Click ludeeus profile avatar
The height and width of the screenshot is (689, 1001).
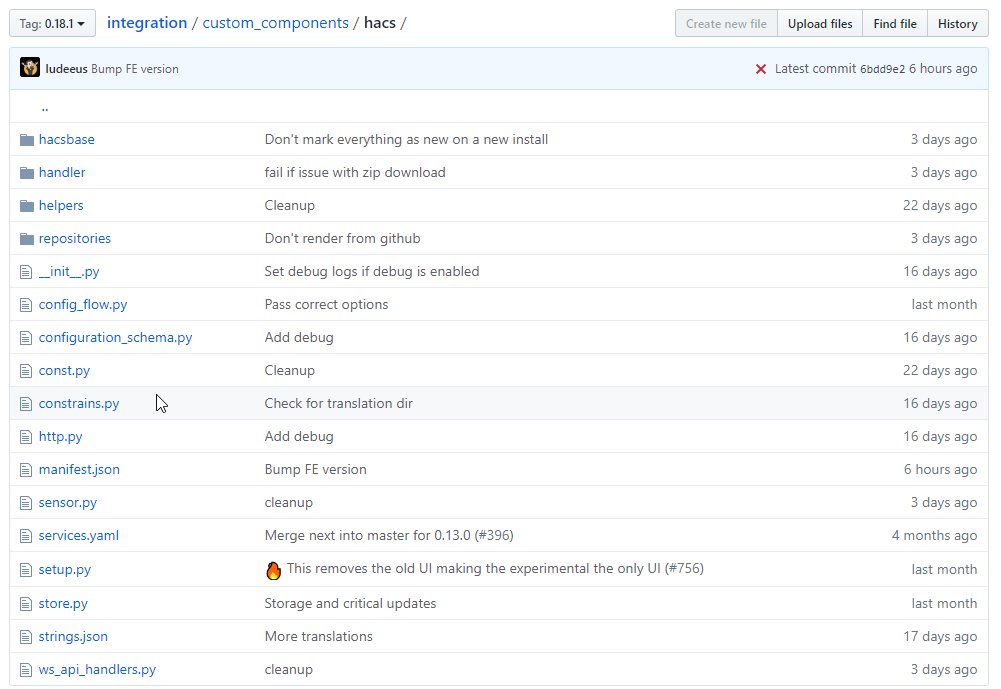(x=30, y=68)
